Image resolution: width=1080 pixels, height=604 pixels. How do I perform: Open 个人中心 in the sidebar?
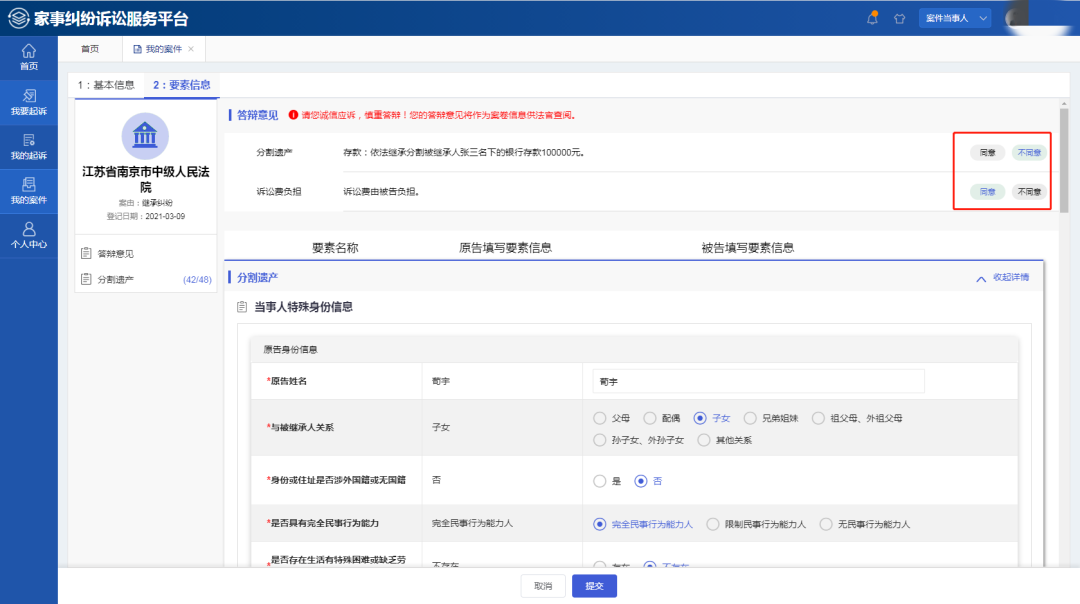click(x=29, y=236)
